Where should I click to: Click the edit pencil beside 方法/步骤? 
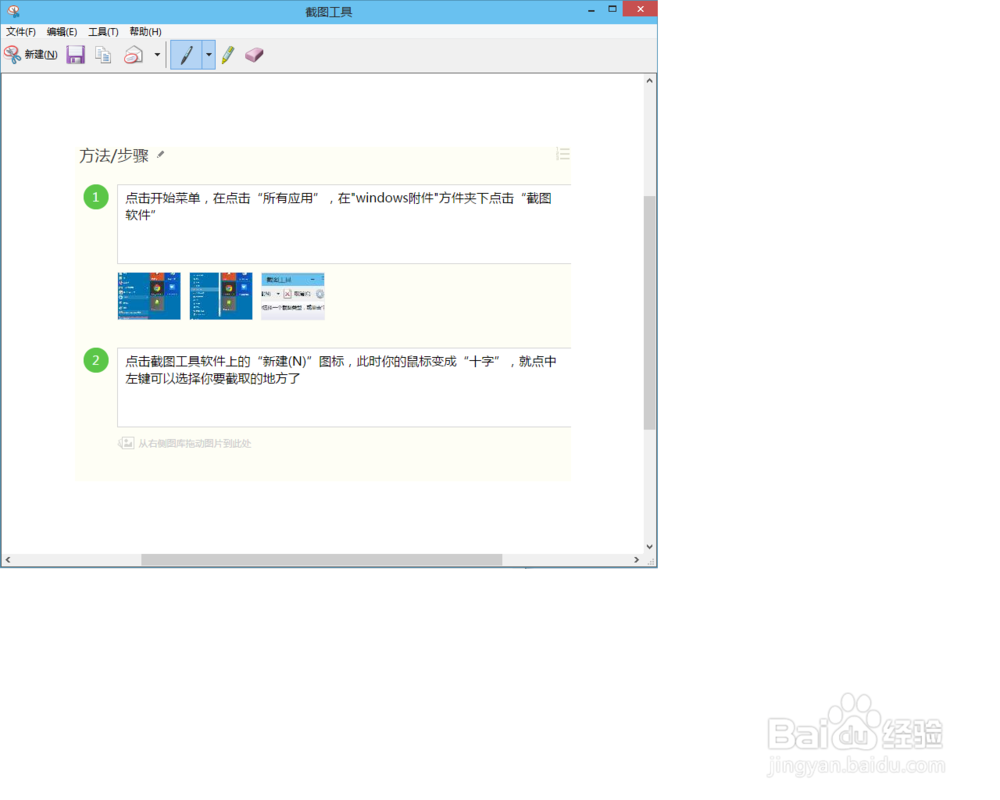[x=162, y=155]
